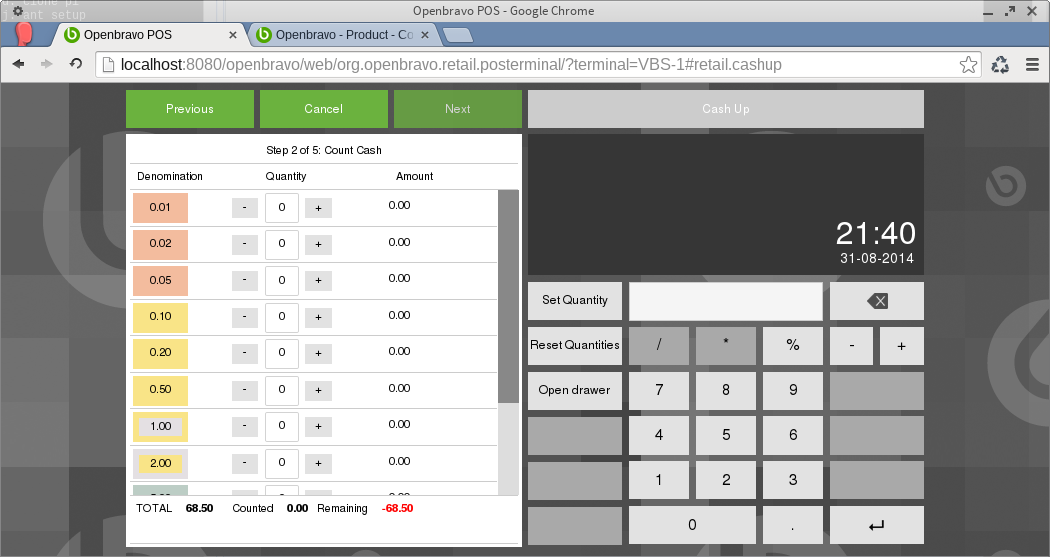Tap keypad digit 8

pyautogui.click(x=726, y=390)
